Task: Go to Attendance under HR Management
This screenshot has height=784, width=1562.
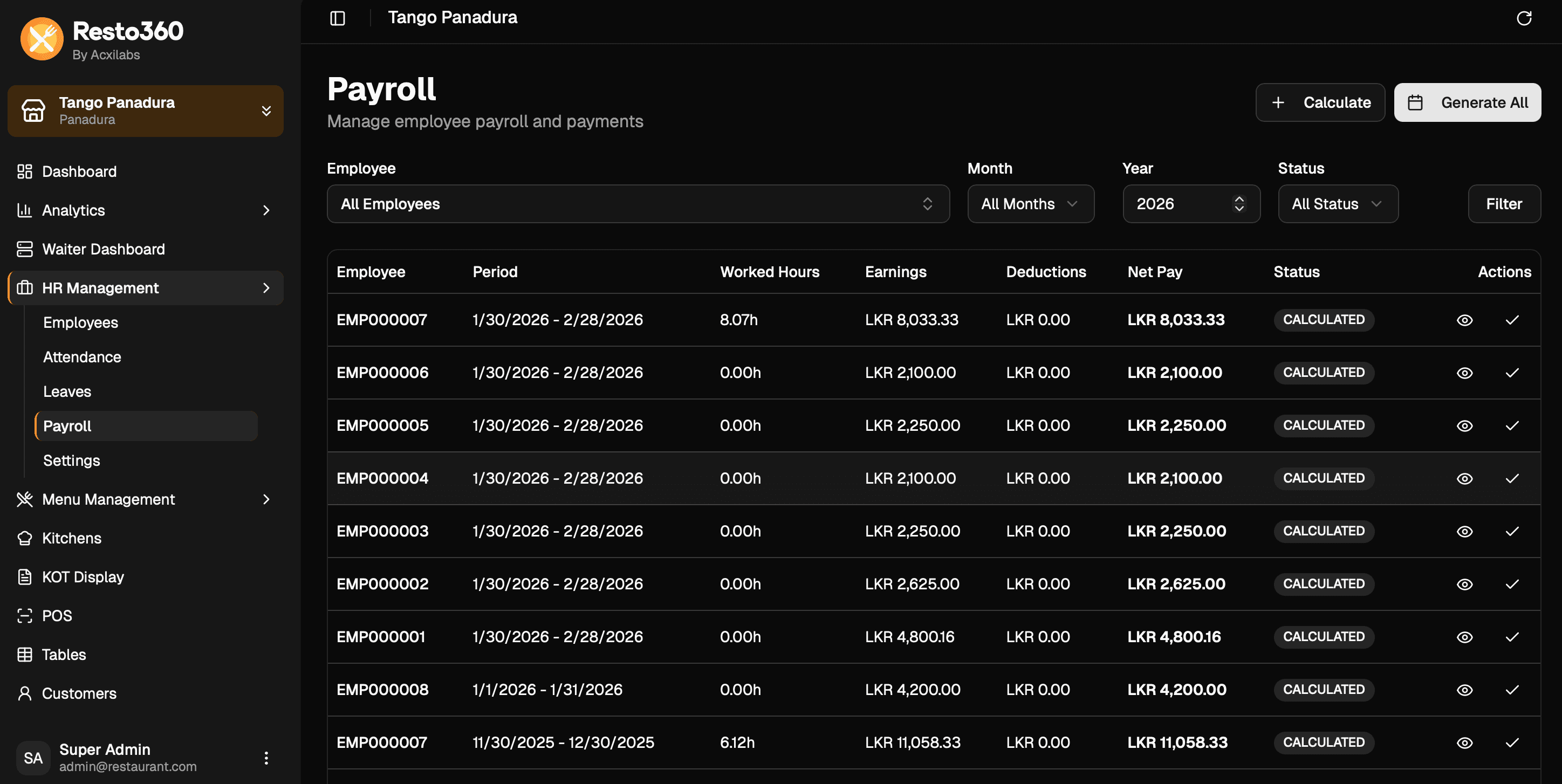Action: pyautogui.click(x=82, y=357)
